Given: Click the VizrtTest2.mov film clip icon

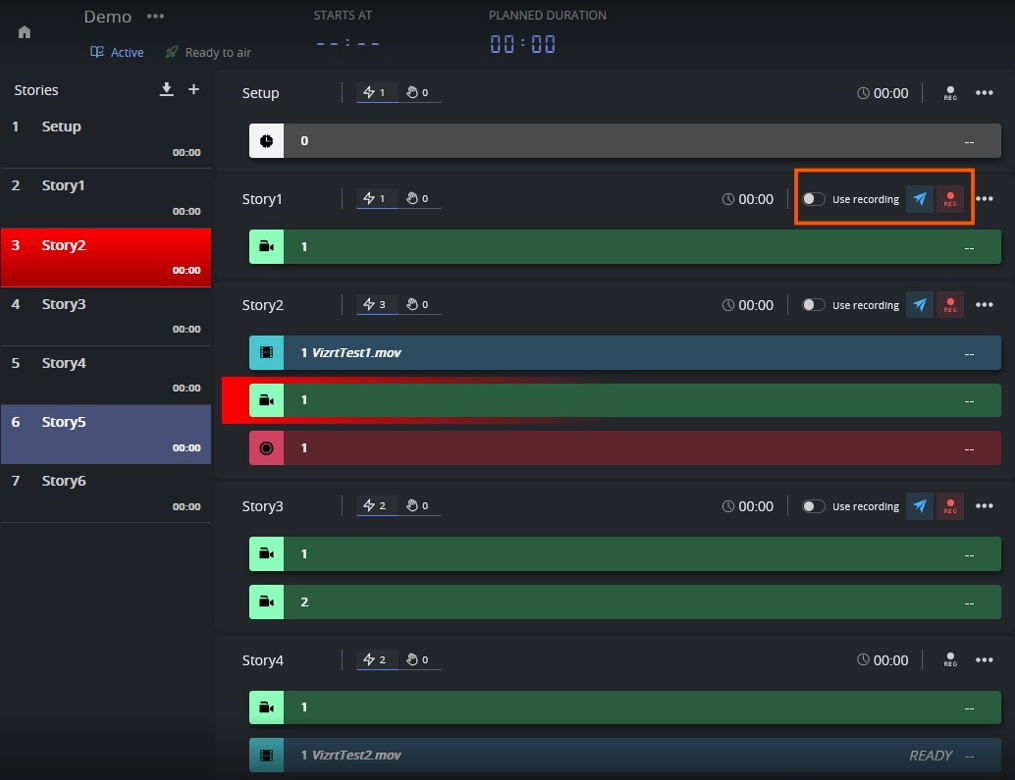Looking at the screenshot, I should point(266,755).
